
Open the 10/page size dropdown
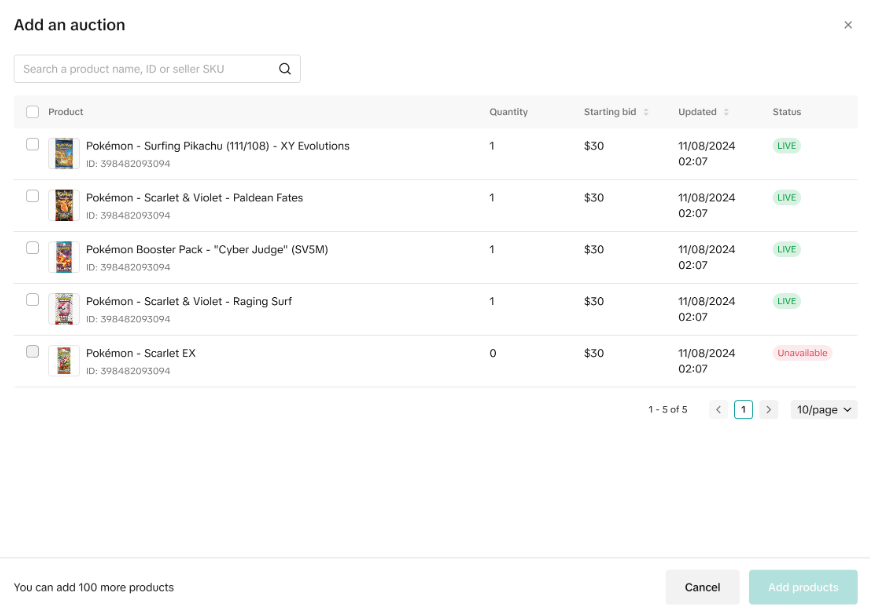click(824, 409)
